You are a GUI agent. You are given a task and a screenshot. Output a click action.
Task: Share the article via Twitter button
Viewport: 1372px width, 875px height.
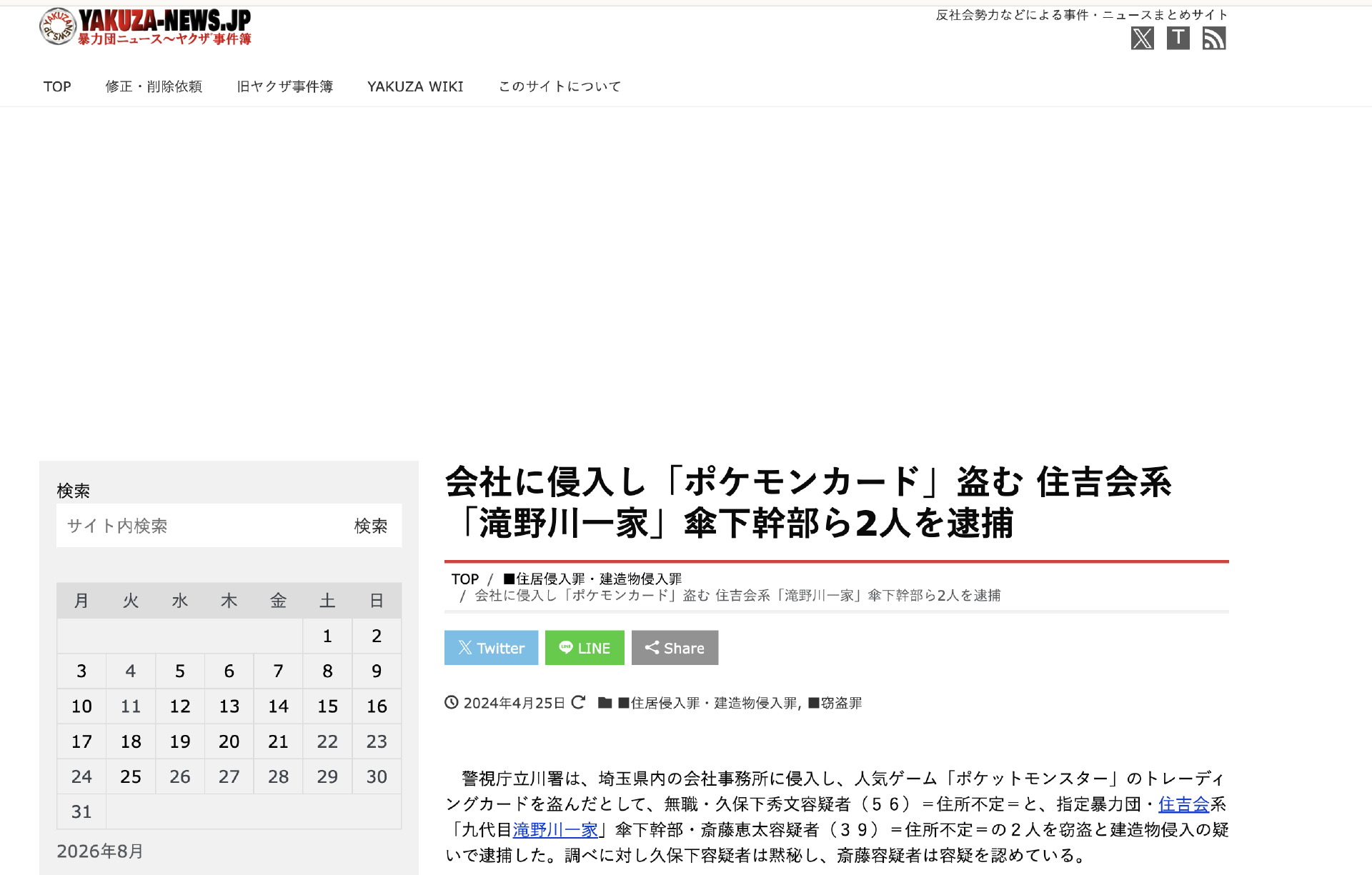click(491, 648)
